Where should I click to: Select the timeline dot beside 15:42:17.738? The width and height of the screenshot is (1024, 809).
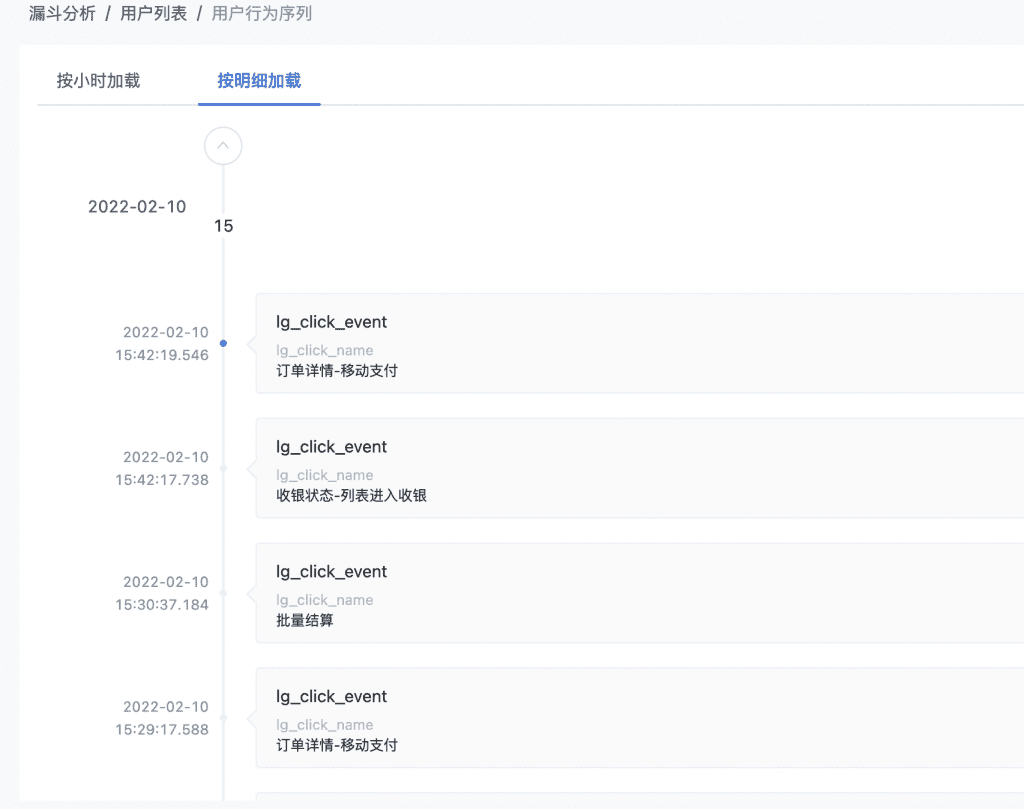(223, 468)
